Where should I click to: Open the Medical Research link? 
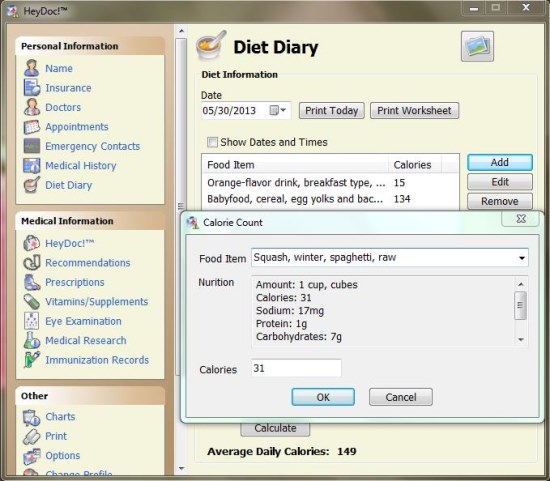point(86,341)
